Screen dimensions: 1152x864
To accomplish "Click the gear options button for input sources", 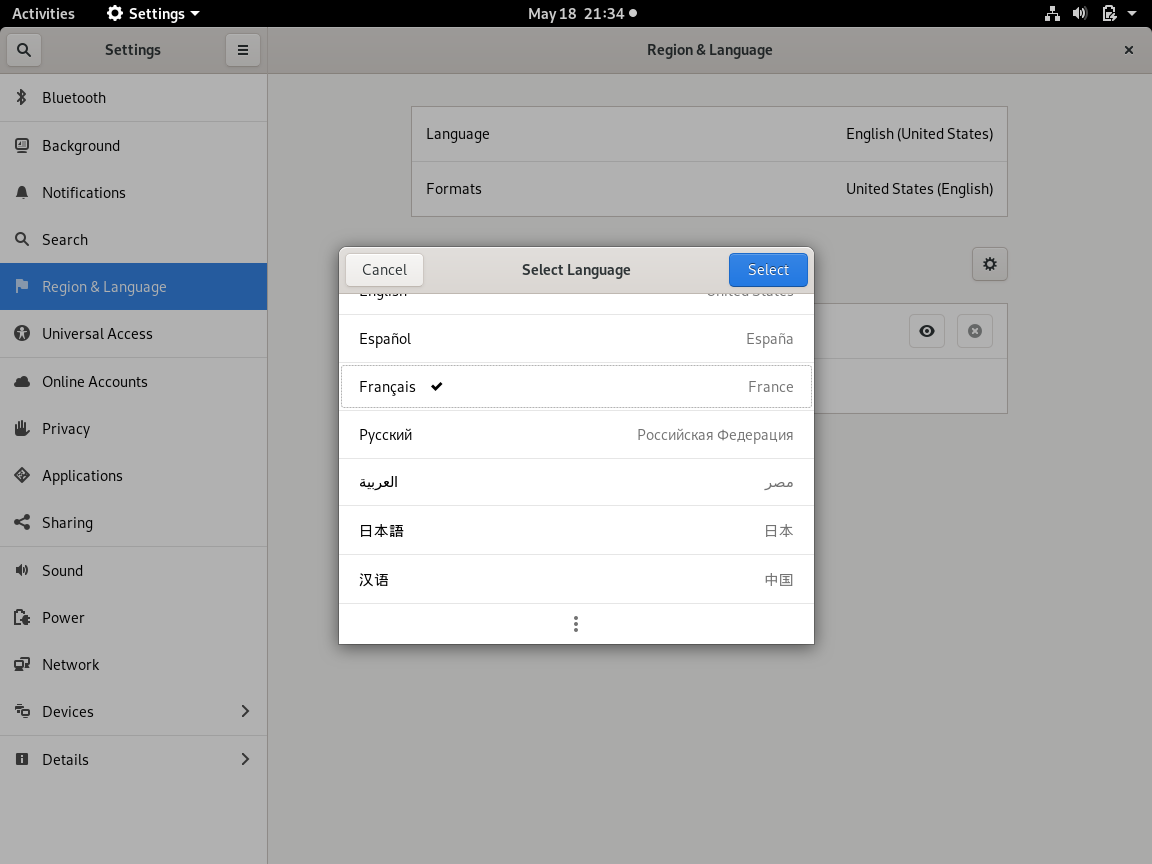I will [x=989, y=264].
